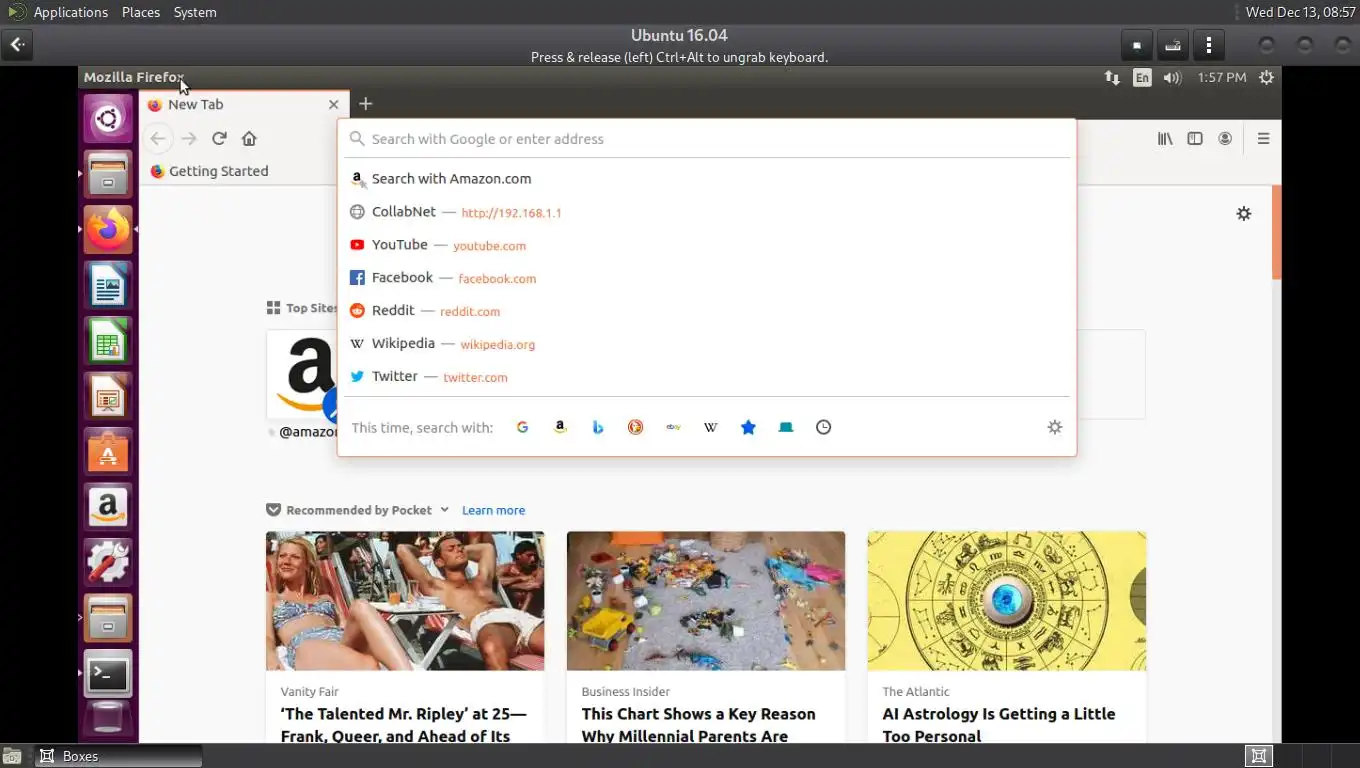The height and width of the screenshot is (768, 1360).
Task: Launch Firefox from the Ubuntu launcher
Action: [x=108, y=229]
